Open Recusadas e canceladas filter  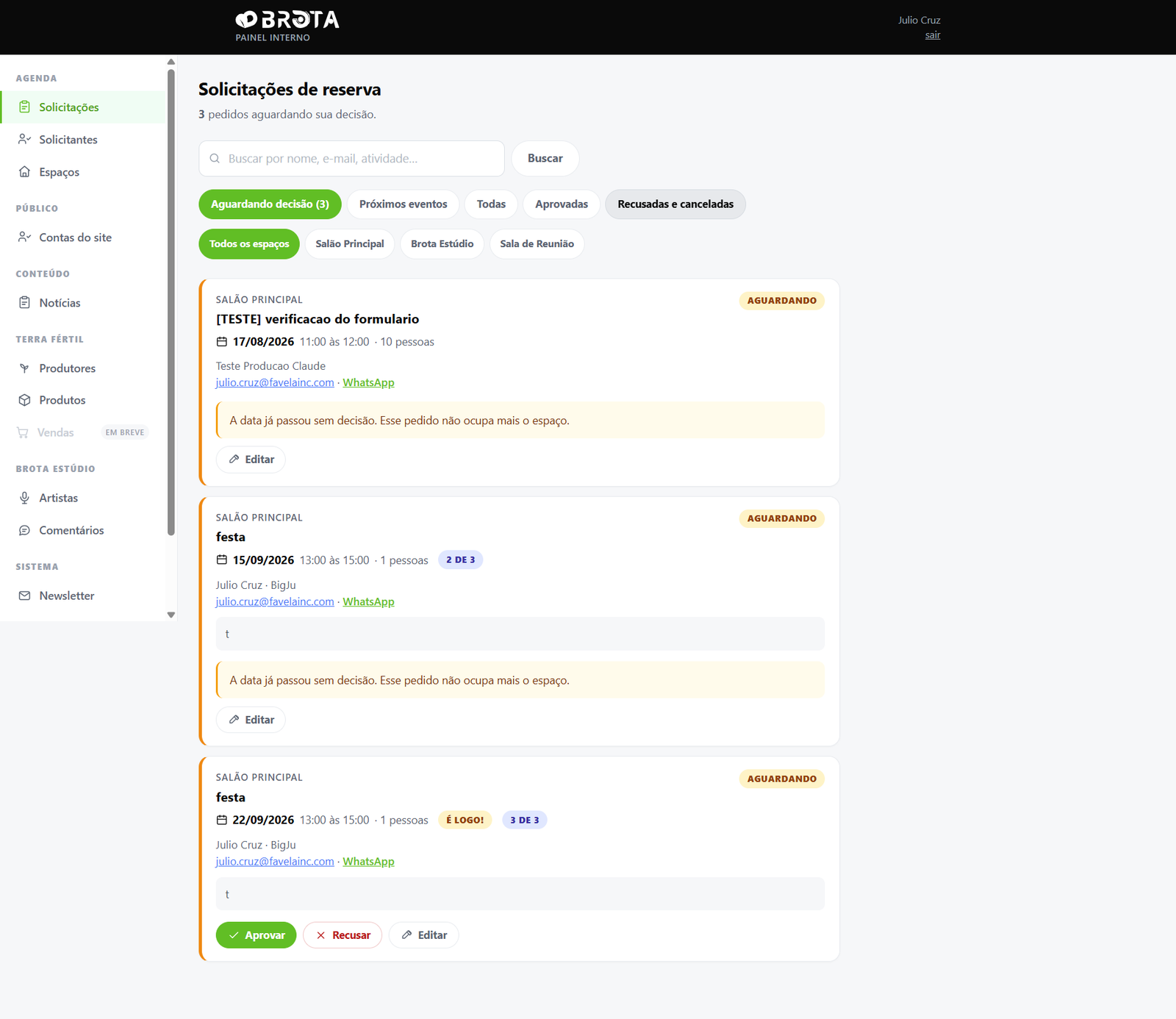point(675,204)
